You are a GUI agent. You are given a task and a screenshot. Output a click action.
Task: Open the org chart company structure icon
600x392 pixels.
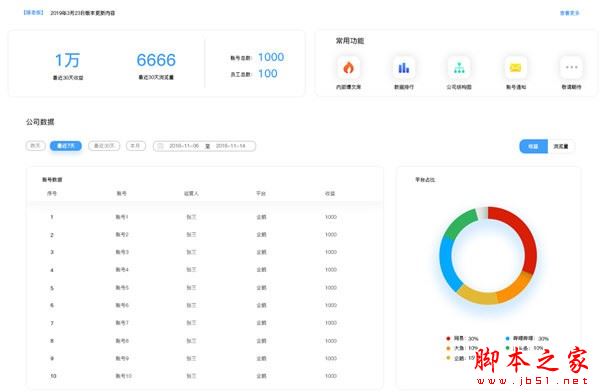pyautogui.click(x=459, y=68)
